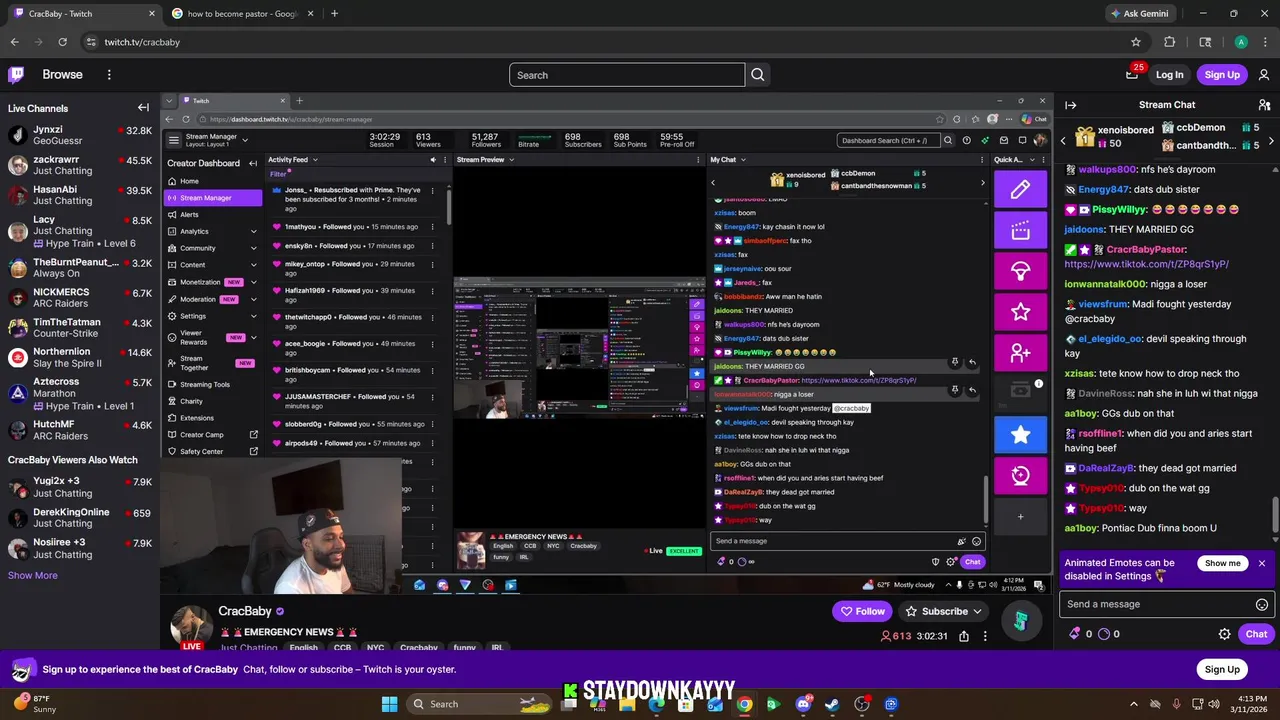
Task: Reload the page in Chrome
Action: (x=62, y=42)
